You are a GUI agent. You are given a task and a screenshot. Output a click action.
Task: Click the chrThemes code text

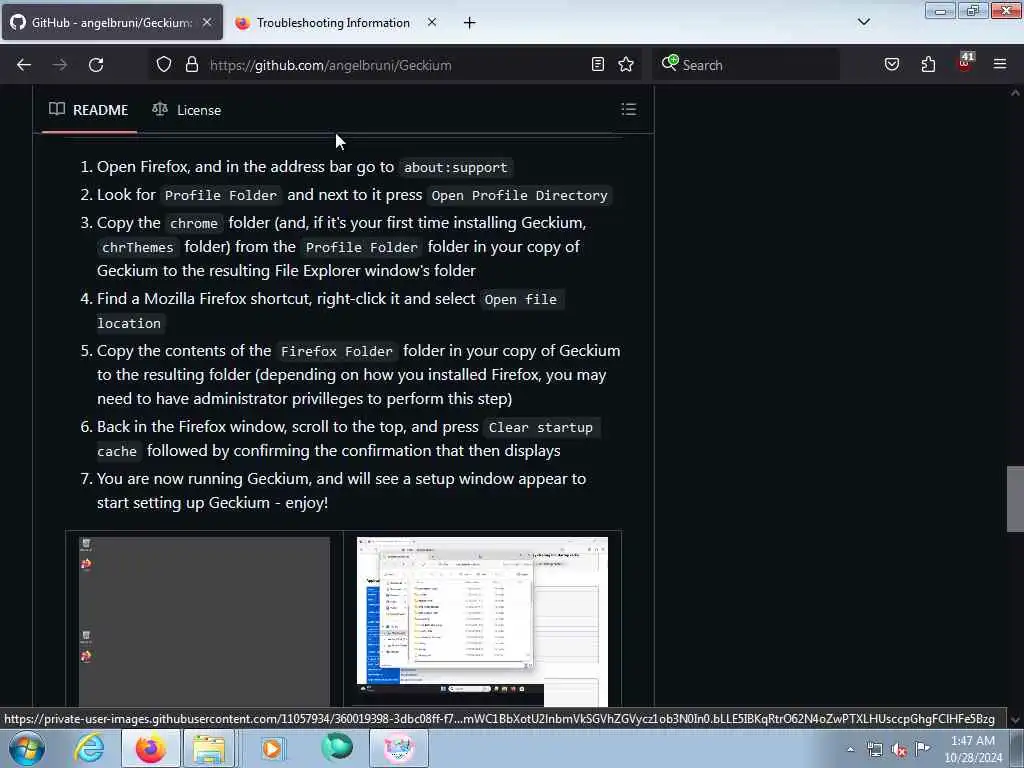[x=137, y=248]
